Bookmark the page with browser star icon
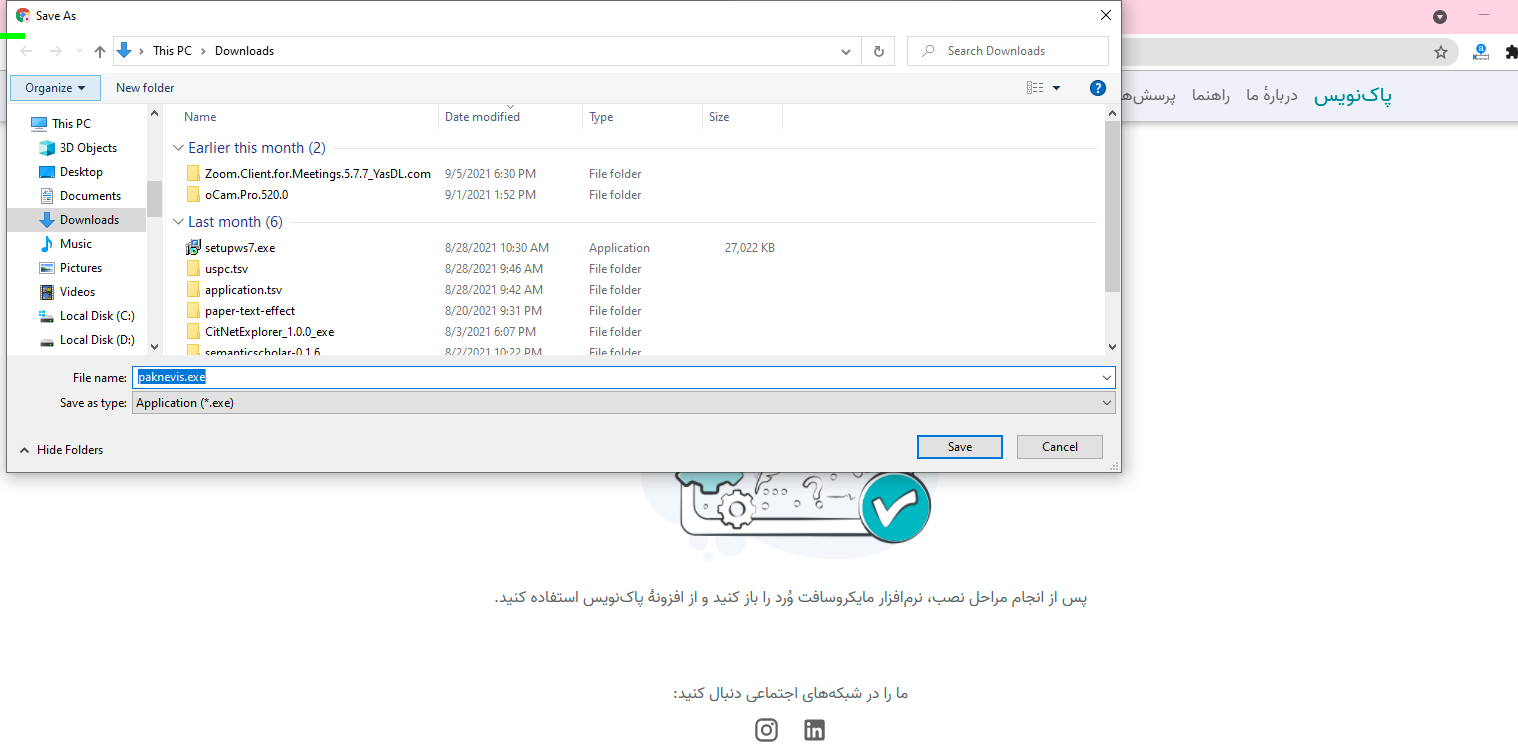This screenshot has width=1518, height=753. (x=1441, y=52)
